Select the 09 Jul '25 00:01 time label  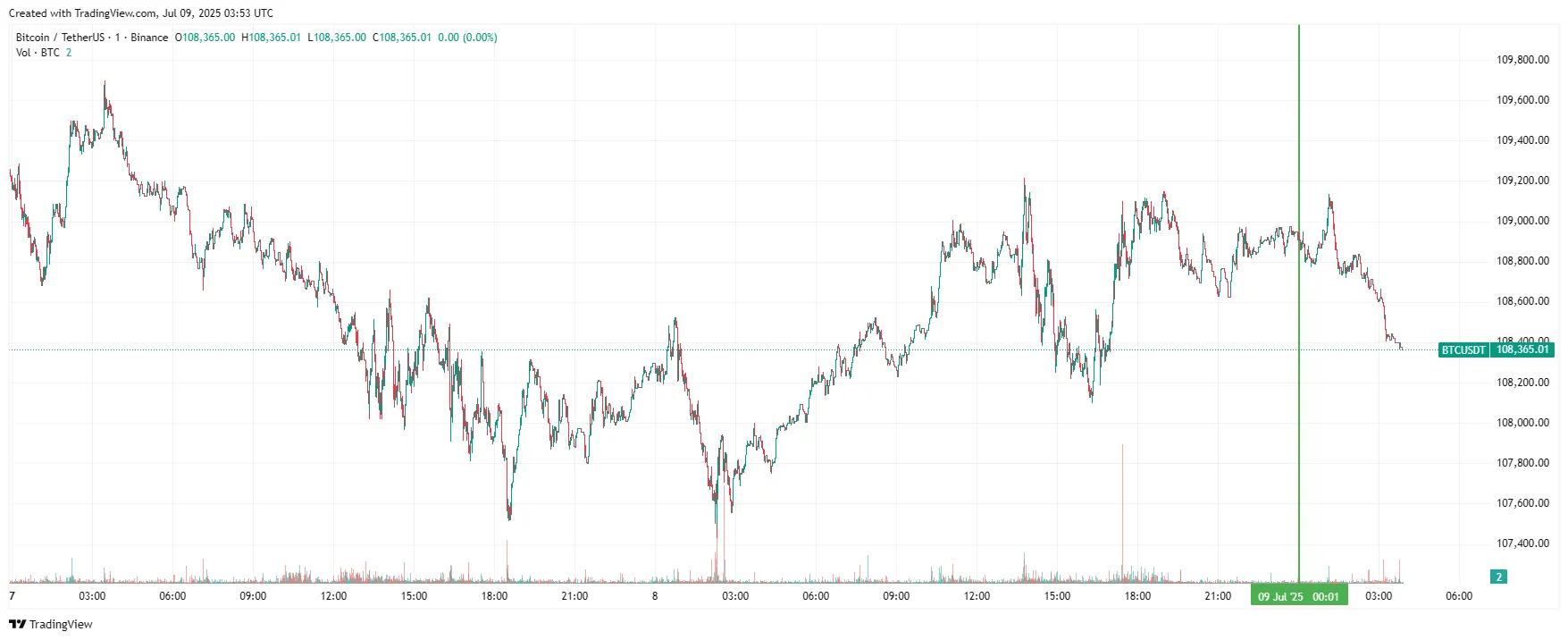(x=1299, y=596)
